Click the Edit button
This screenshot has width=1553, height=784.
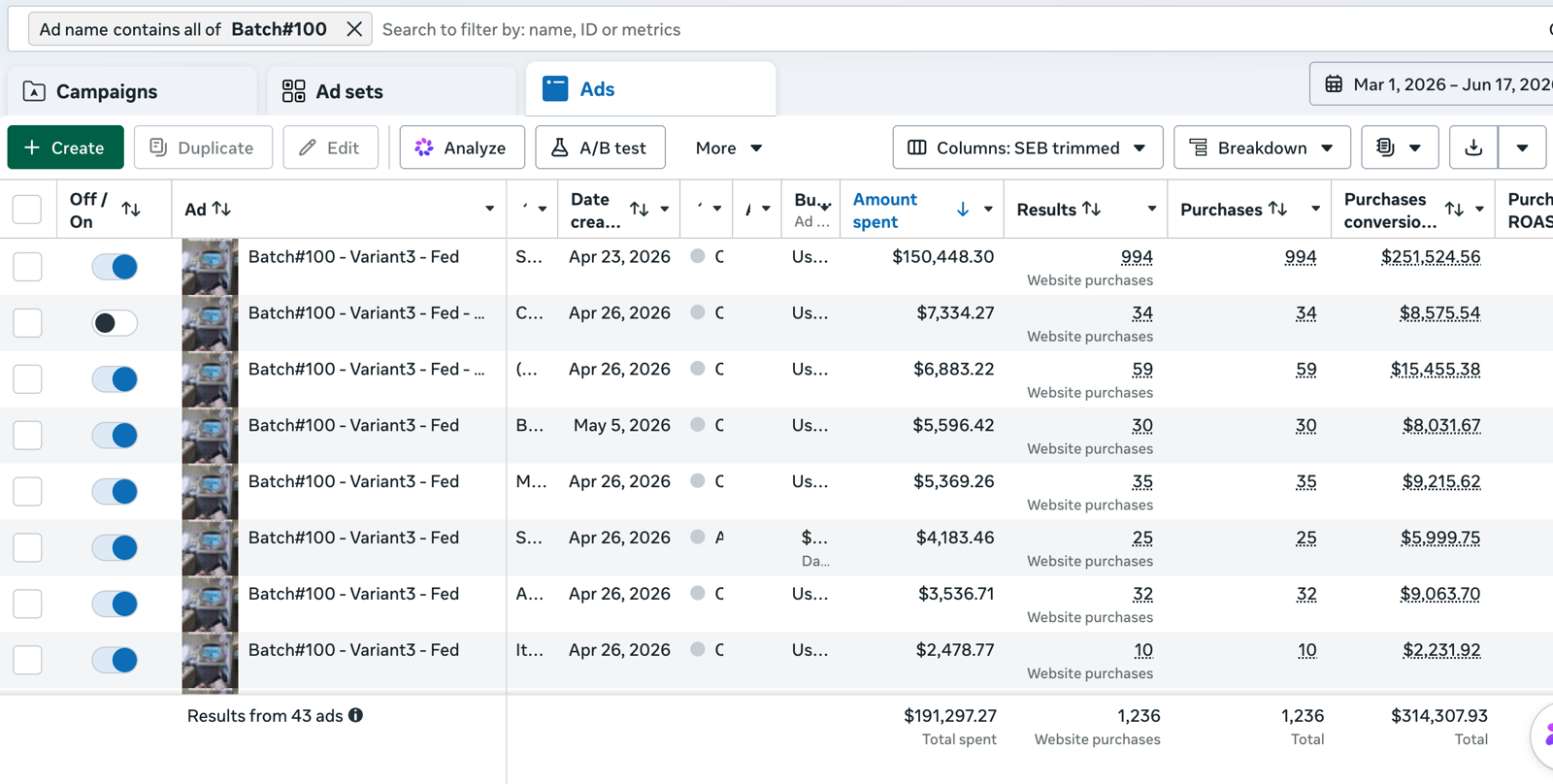(x=330, y=147)
